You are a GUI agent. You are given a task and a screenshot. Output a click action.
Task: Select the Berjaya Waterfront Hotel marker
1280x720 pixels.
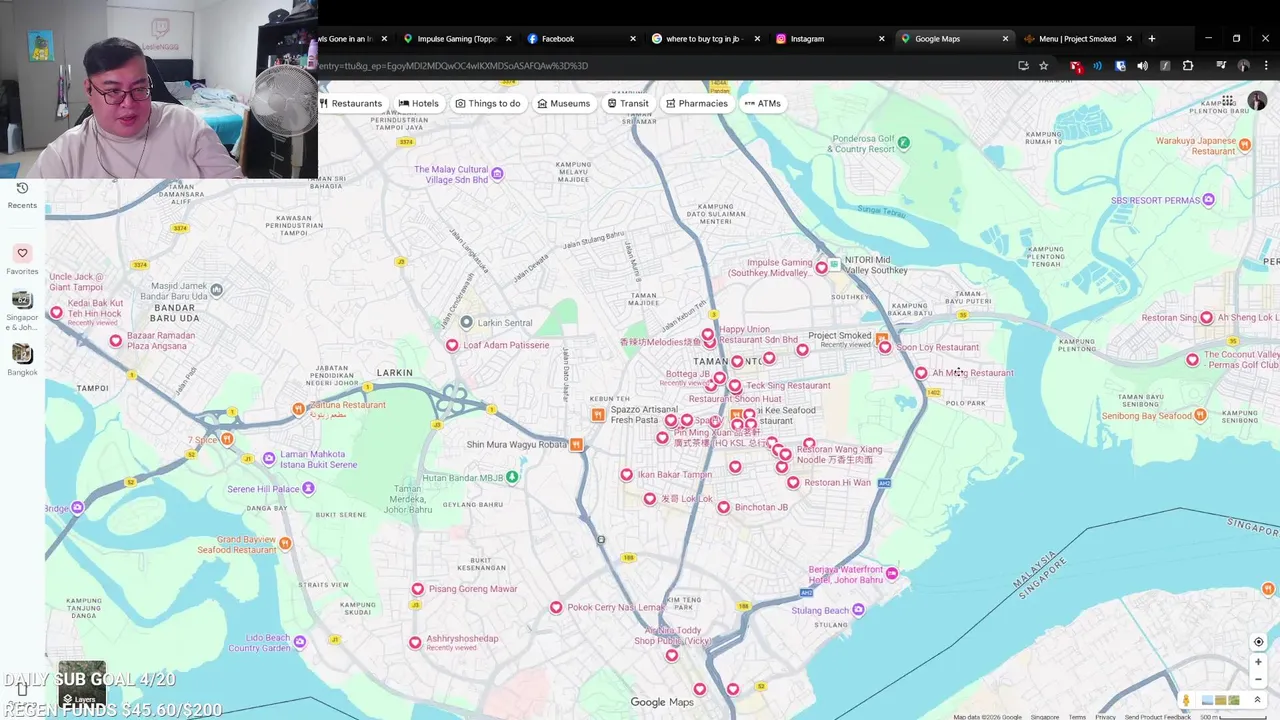point(891,574)
